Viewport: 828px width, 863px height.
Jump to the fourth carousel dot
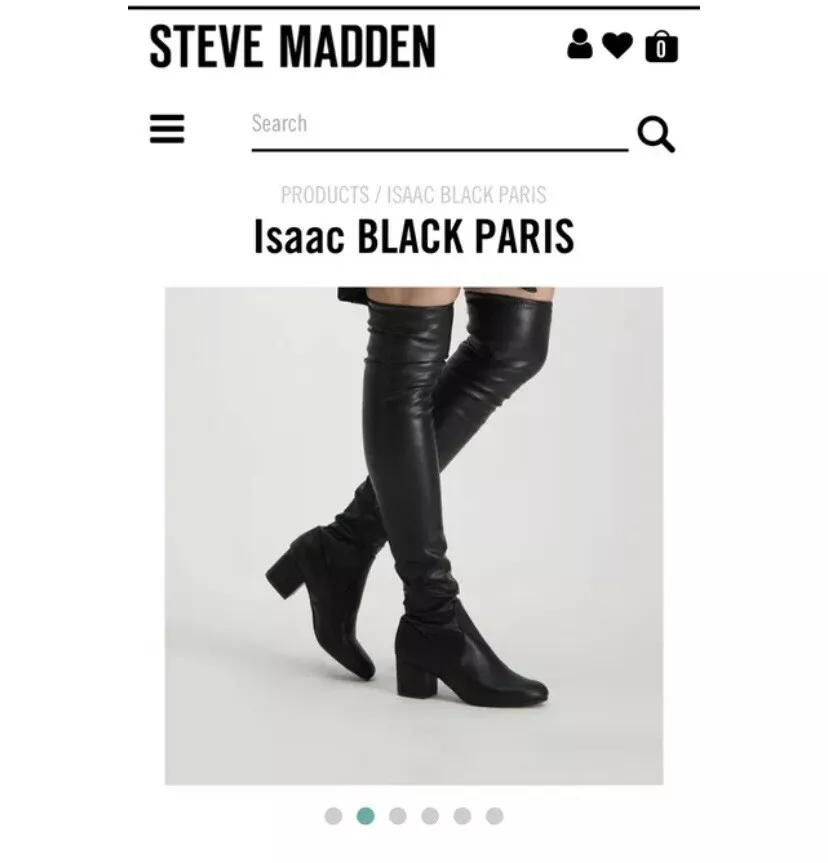click(430, 816)
